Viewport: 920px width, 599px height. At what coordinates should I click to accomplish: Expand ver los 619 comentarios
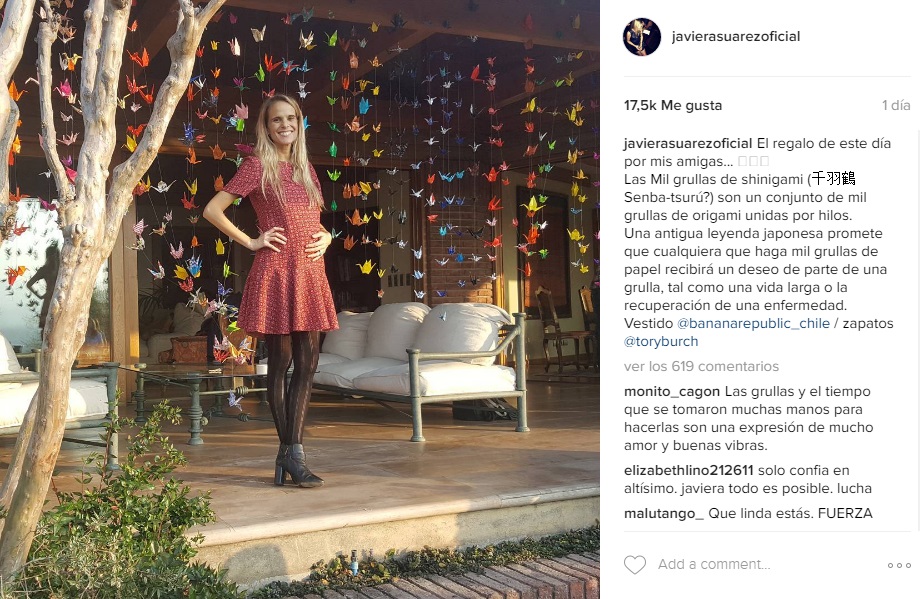pos(701,366)
